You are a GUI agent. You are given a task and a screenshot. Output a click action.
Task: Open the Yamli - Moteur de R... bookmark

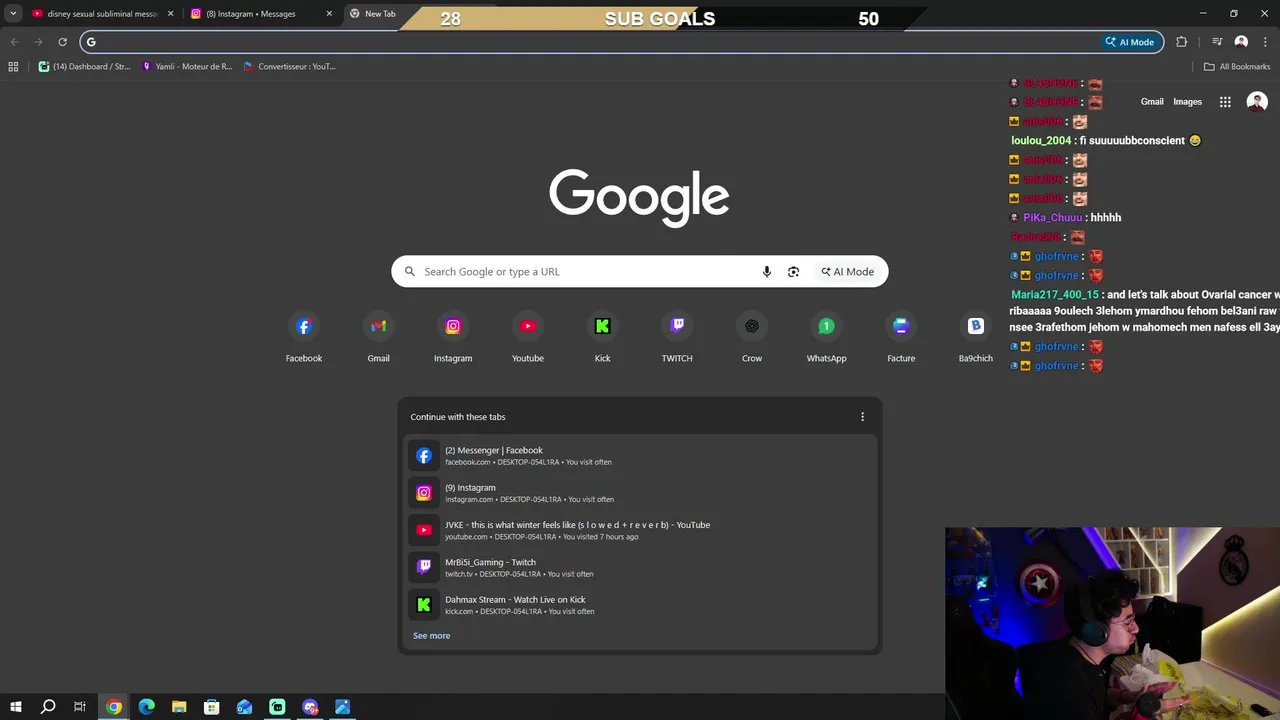[187, 67]
